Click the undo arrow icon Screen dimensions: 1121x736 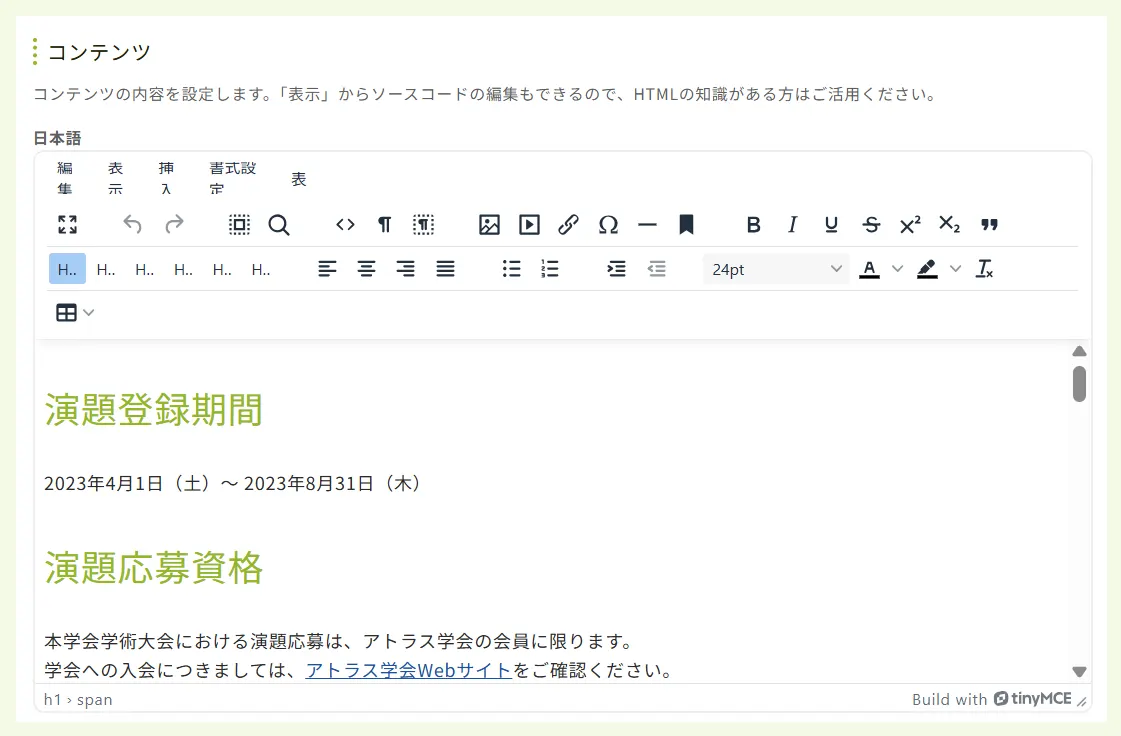coord(132,225)
